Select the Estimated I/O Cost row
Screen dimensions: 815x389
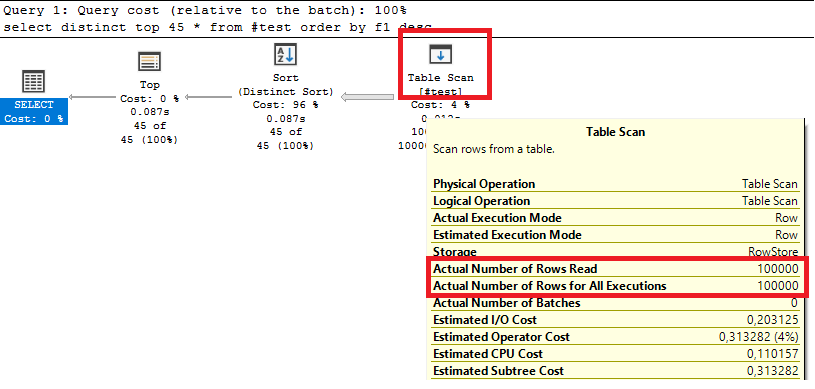tap(615, 320)
